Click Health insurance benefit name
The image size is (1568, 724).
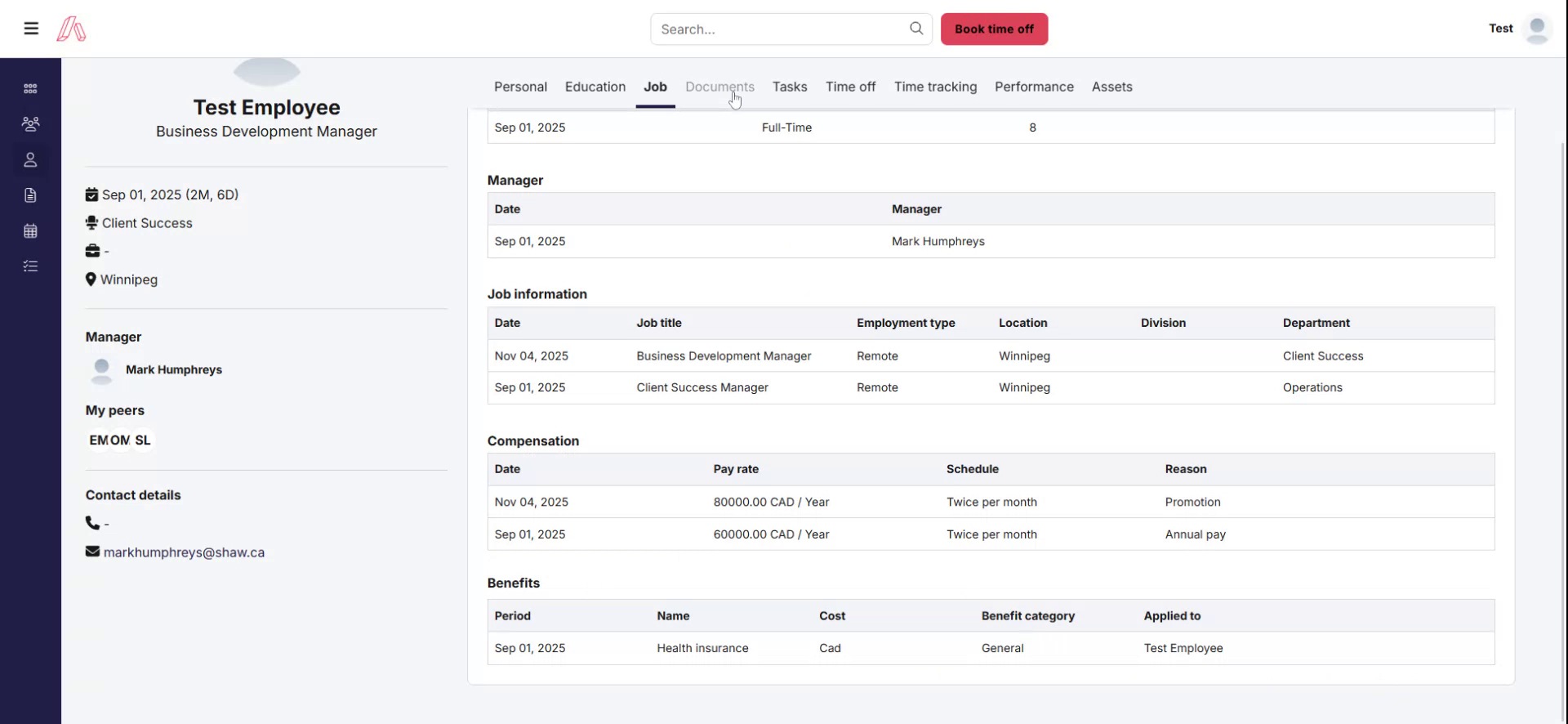click(x=702, y=649)
